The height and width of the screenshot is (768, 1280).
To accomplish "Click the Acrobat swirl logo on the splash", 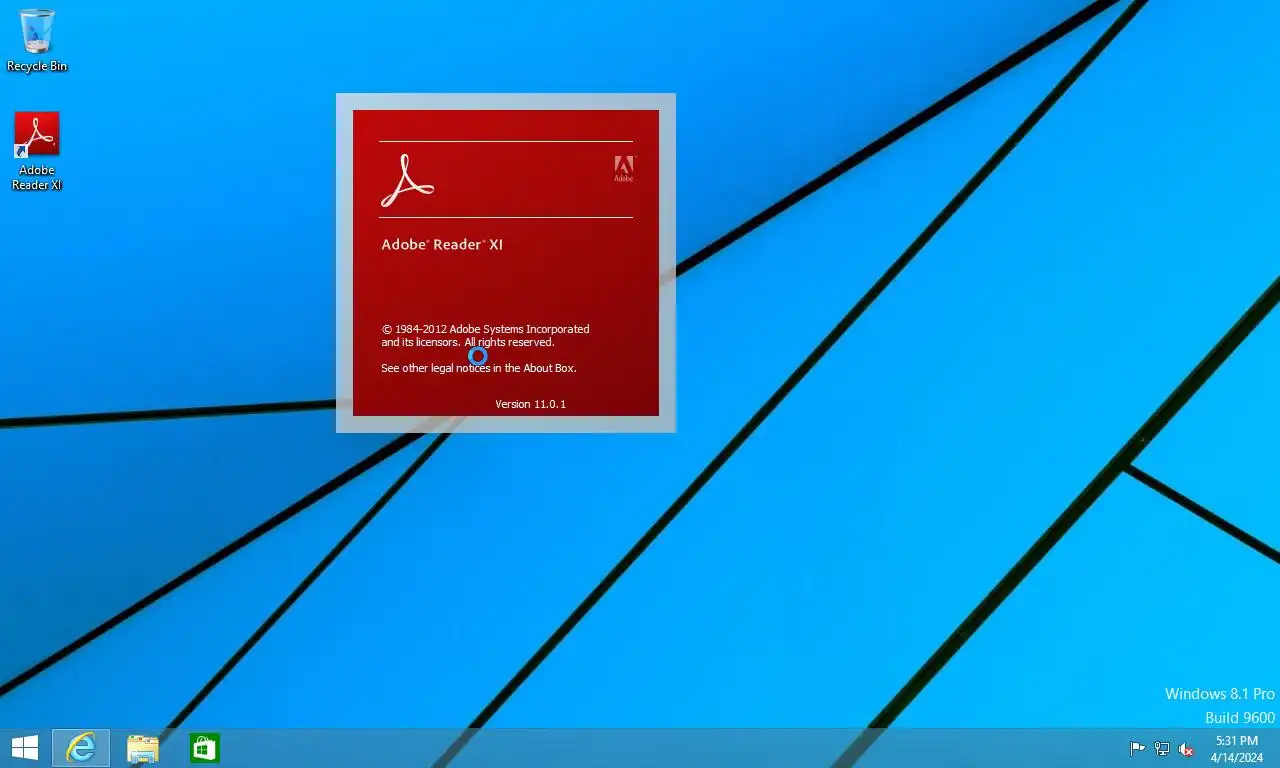I will pos(407,180).
